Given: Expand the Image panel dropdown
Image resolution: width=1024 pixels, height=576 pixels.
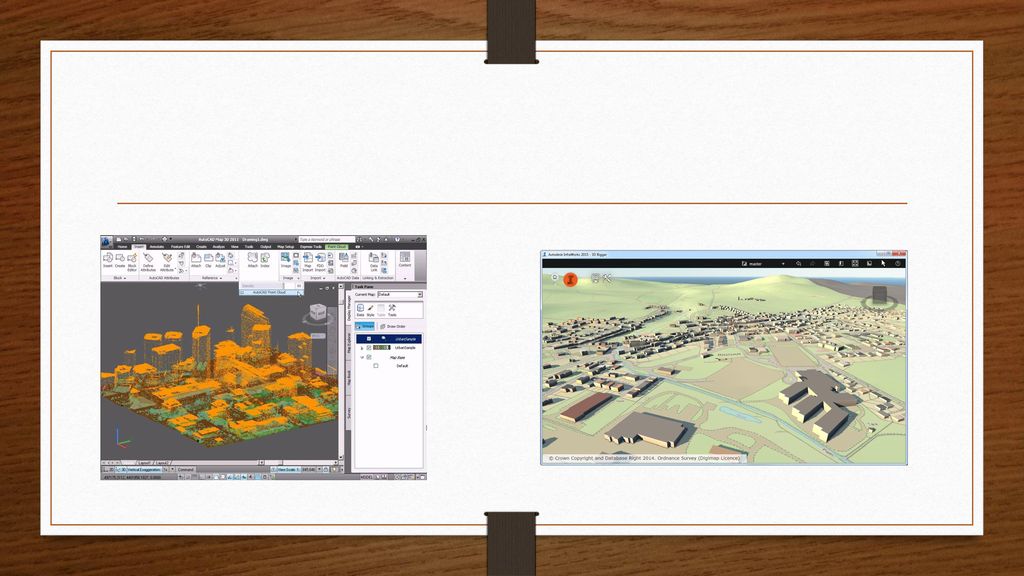Looking at the screenshot, I should [x=298, y=278].
